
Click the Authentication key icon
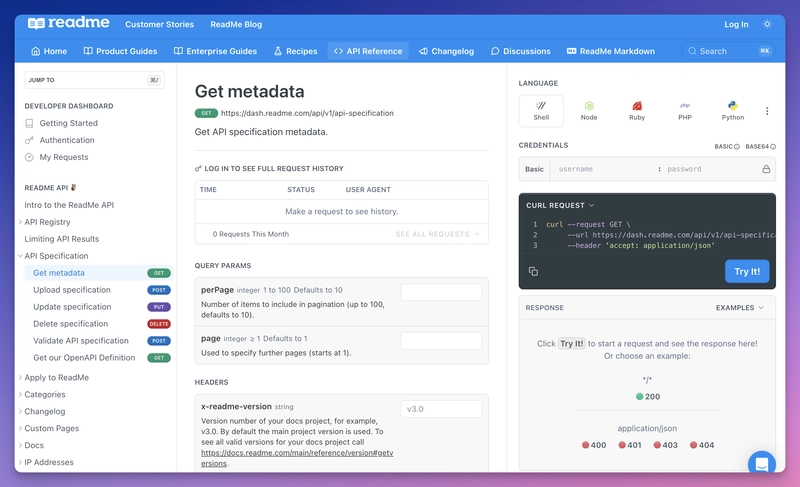[x=29, y=140]
